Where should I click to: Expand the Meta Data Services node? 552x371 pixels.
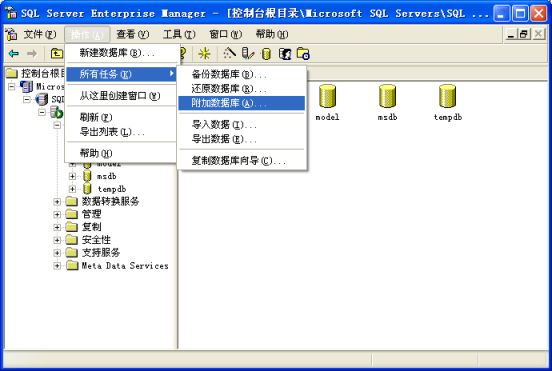tap(57, 266)
